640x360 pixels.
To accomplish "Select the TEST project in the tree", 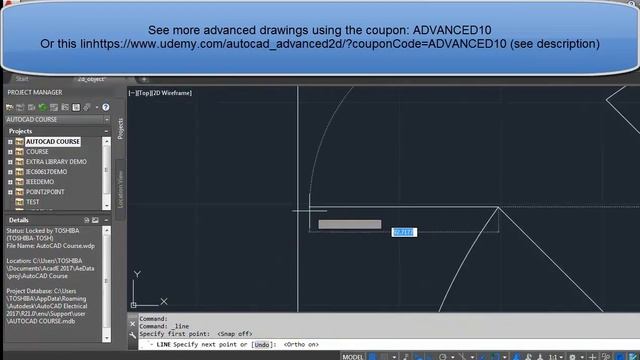I will [x=33, y=202].
